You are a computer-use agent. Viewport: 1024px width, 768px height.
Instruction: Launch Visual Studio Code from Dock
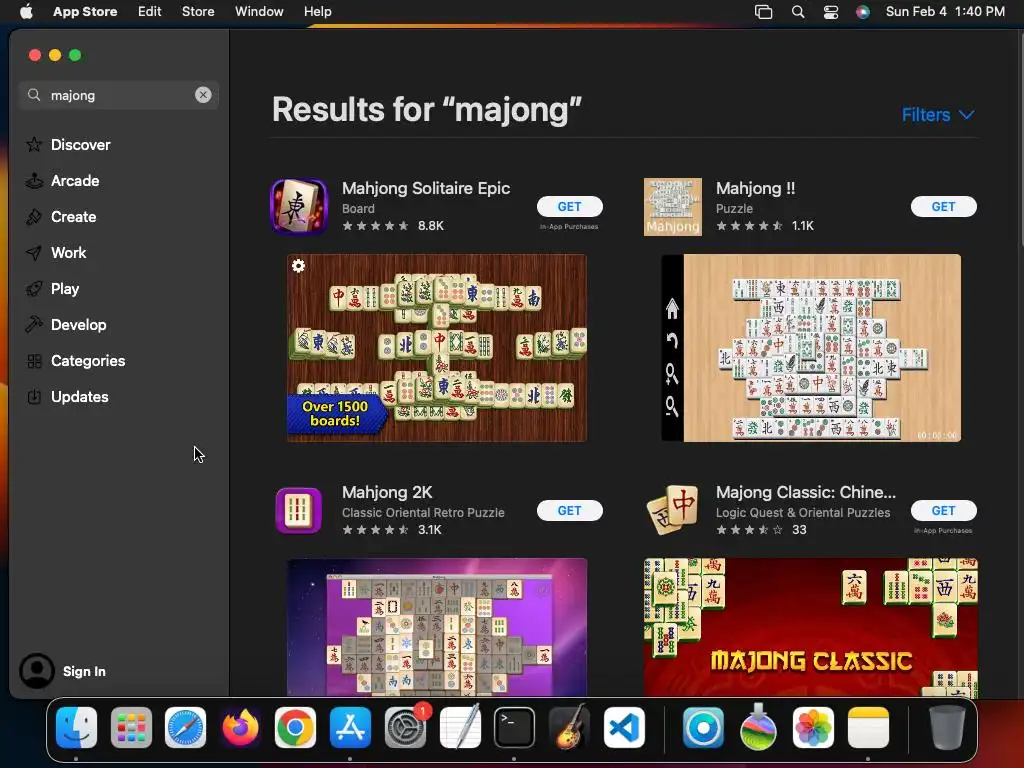point(624,728)
